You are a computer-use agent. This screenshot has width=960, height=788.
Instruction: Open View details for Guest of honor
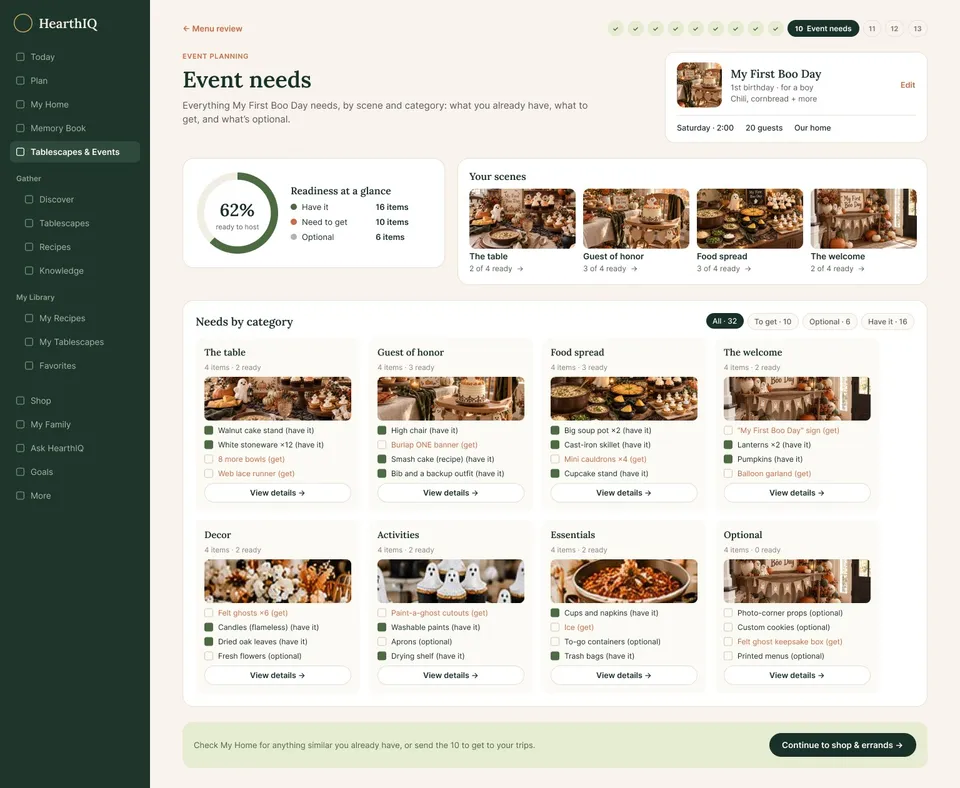click(451, 493)
